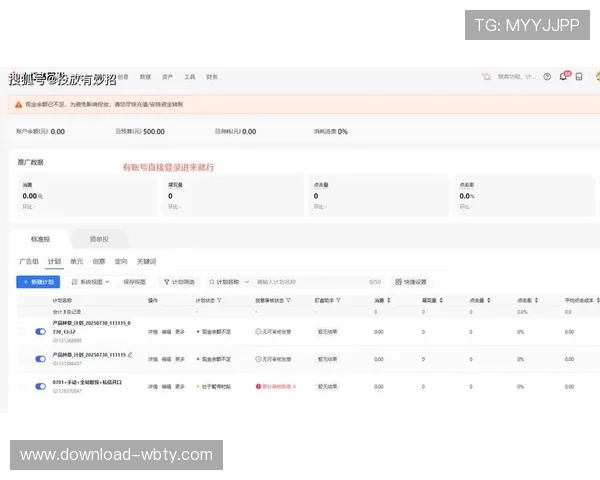The width and height of the screenshot is (600, 480).
Task: Click the red rejection icon in 0701 row
Action: coord(258,387)
